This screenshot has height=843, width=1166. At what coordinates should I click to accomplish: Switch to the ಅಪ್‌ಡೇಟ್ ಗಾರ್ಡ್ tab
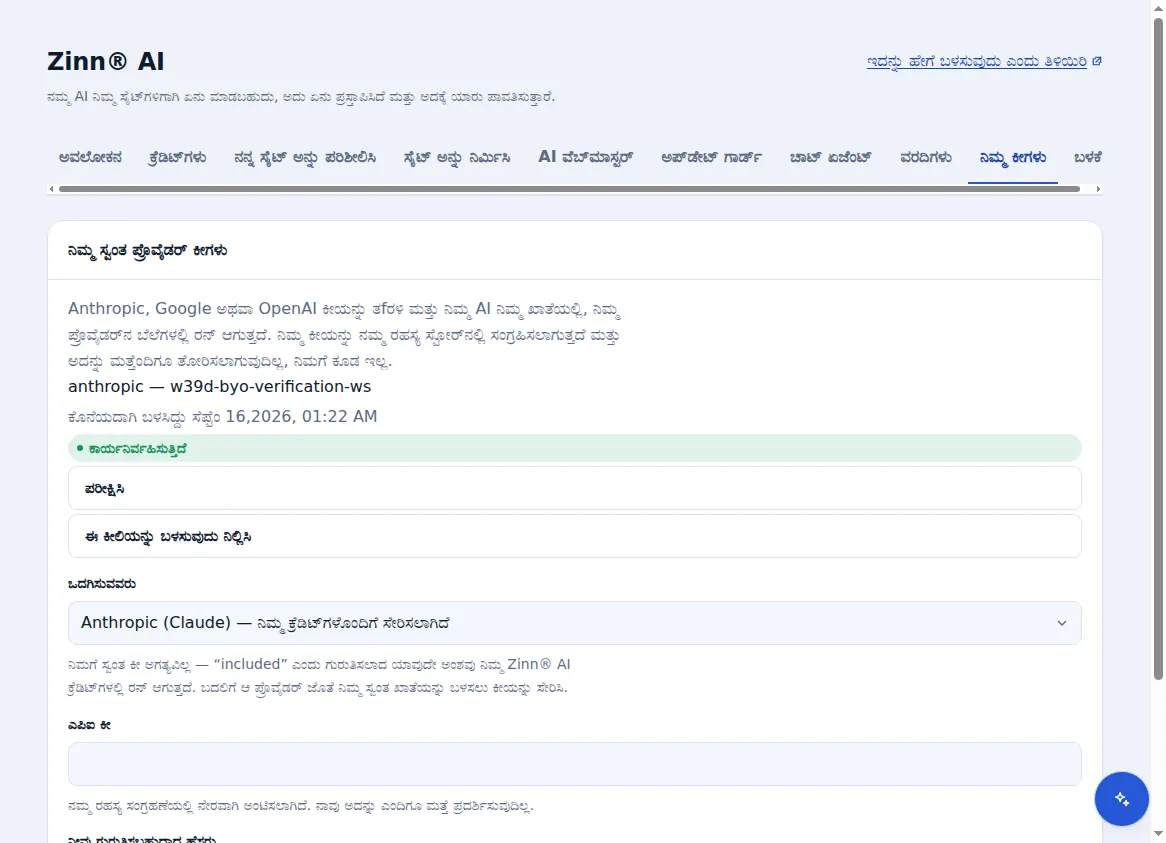click(711, 158)
